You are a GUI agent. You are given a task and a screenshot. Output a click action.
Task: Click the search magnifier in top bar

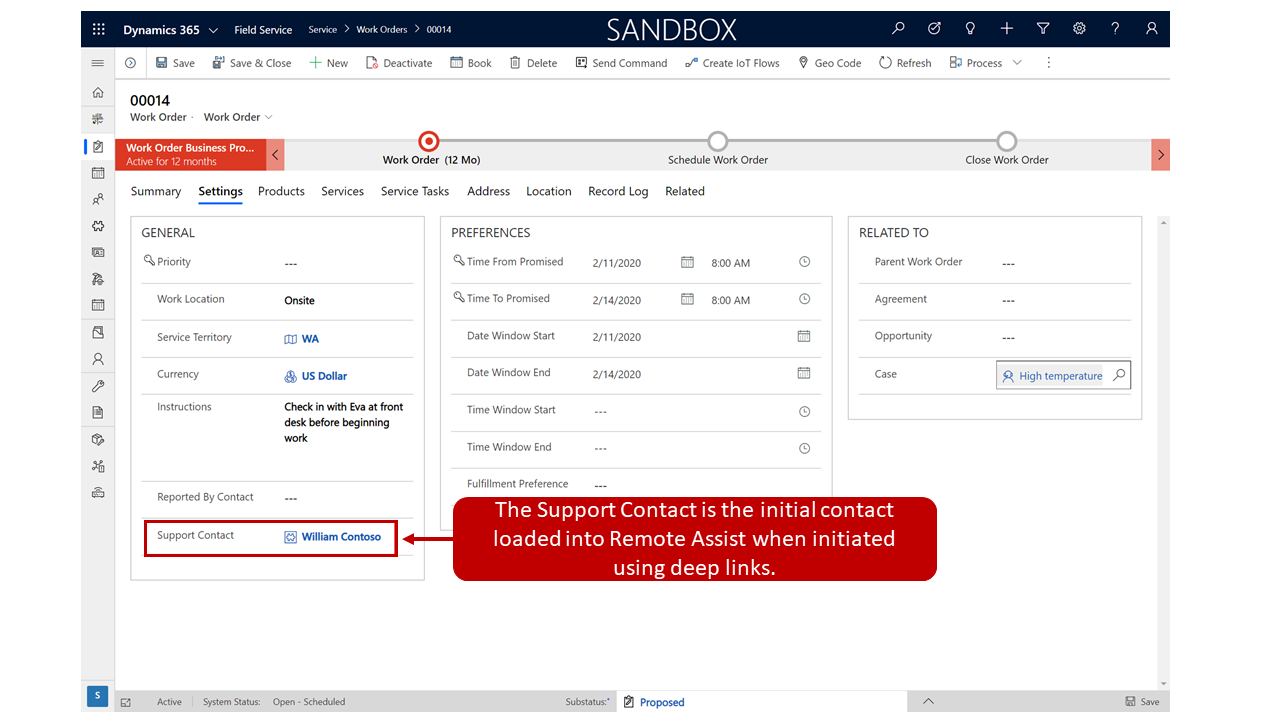pyautogui.click(x=898, y=29)
